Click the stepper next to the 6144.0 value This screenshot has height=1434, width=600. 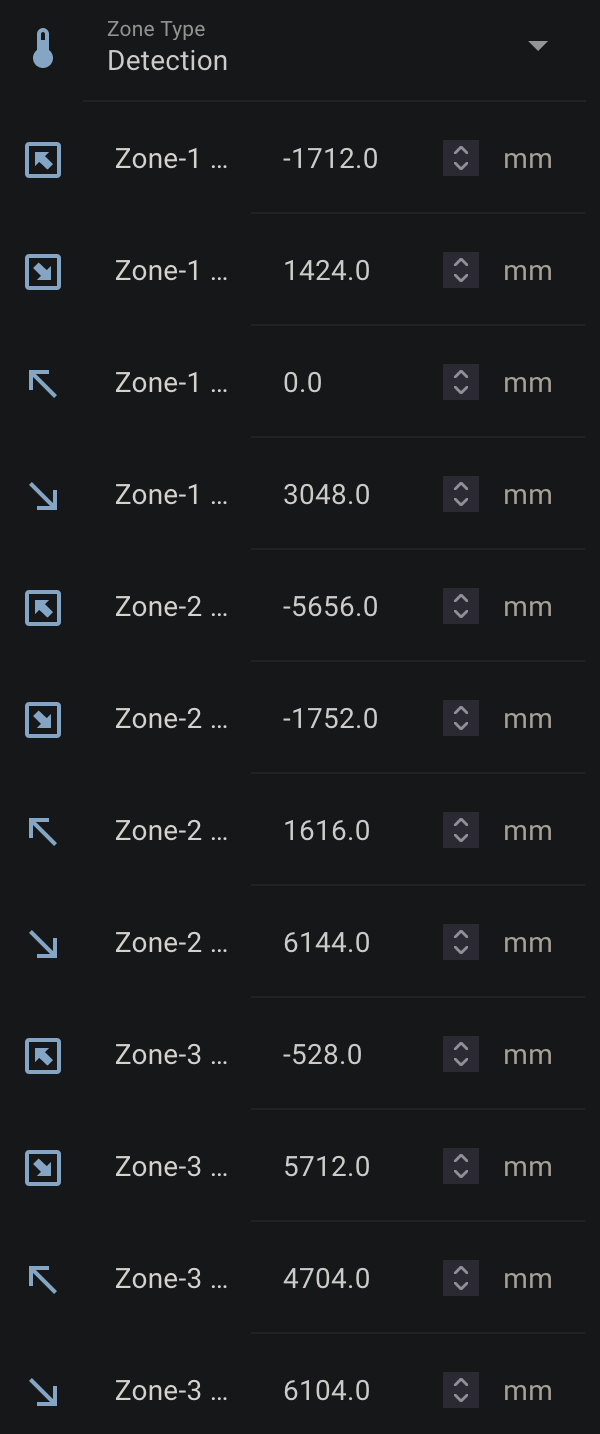tap(461, 943)
